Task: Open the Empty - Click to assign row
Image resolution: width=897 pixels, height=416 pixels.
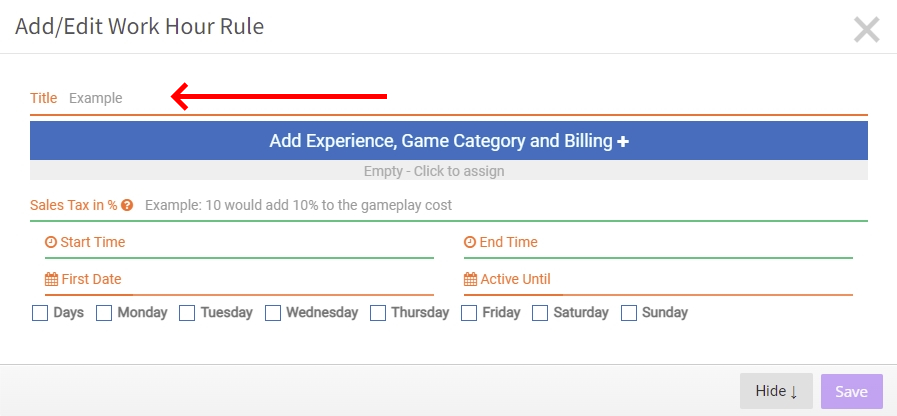Action: pos(448,171)
